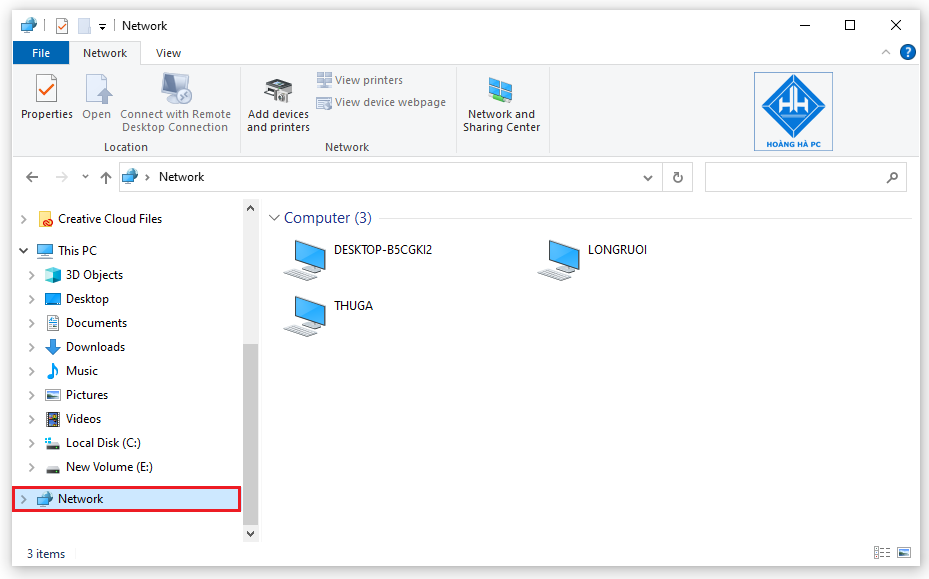Open the Recent locations dropdown arrow
This screenshot has width=929, height=579.
[85, 177]
